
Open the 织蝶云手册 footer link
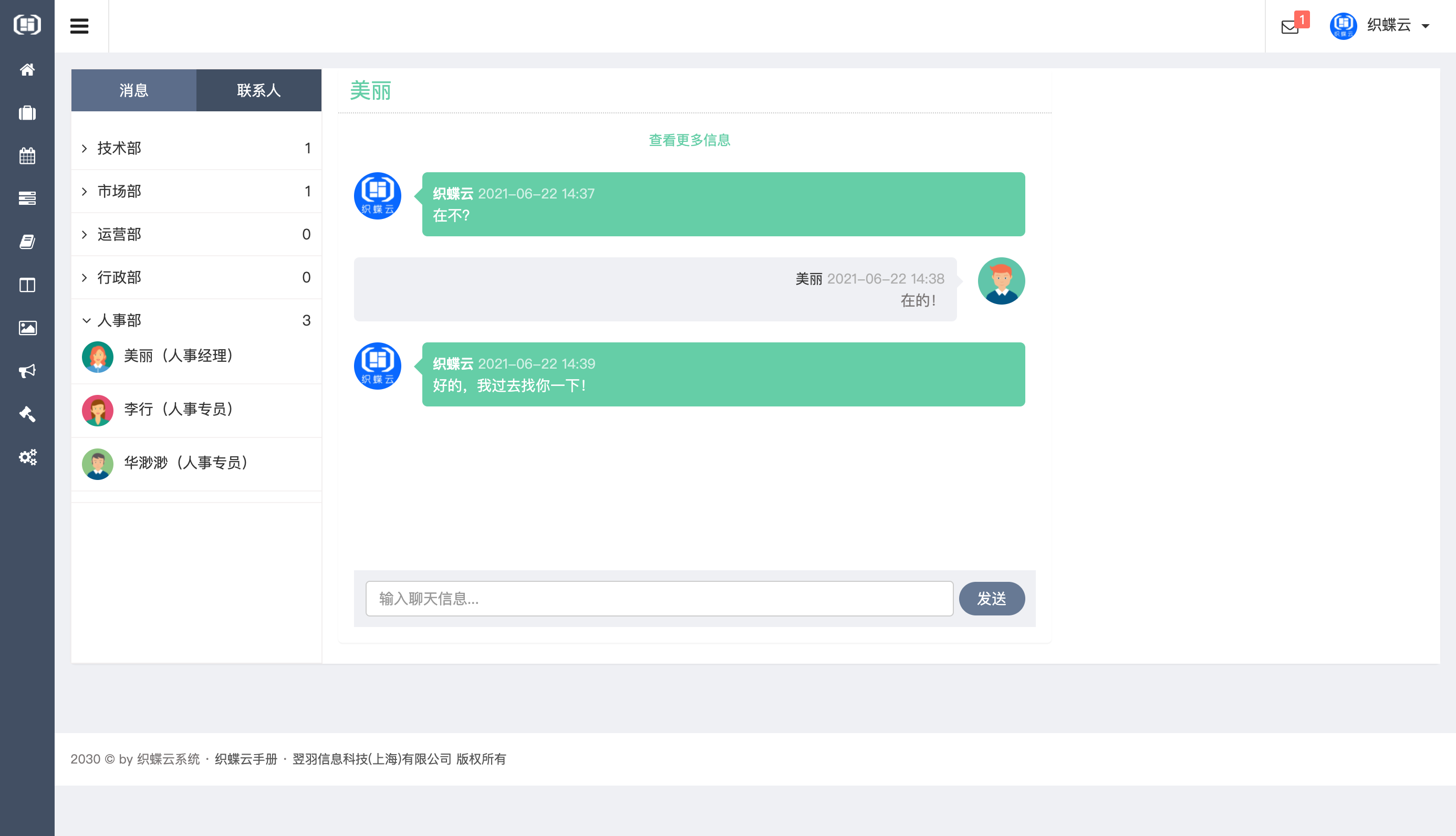[246, 759]
